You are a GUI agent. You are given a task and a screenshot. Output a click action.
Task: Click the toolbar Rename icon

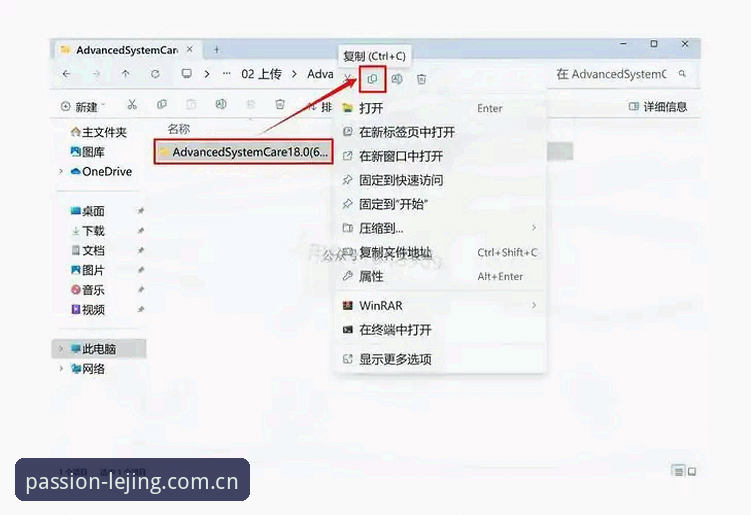pyautogui.click(x=221, y=104)
